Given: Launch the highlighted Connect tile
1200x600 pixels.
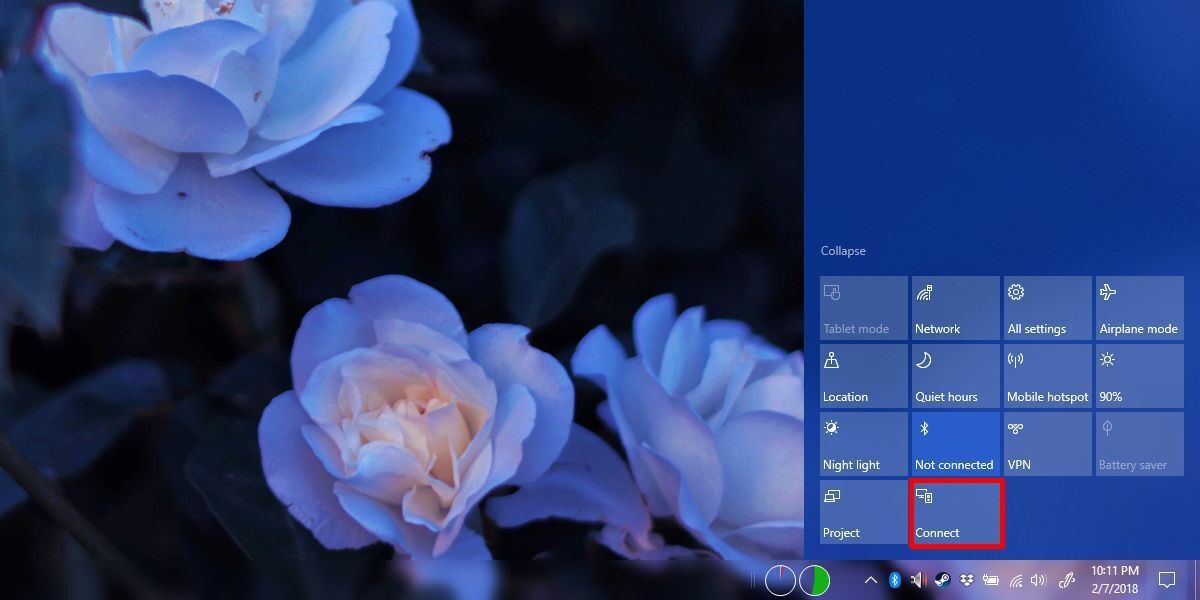Looking at the screenshot, I should click(955, 512).
